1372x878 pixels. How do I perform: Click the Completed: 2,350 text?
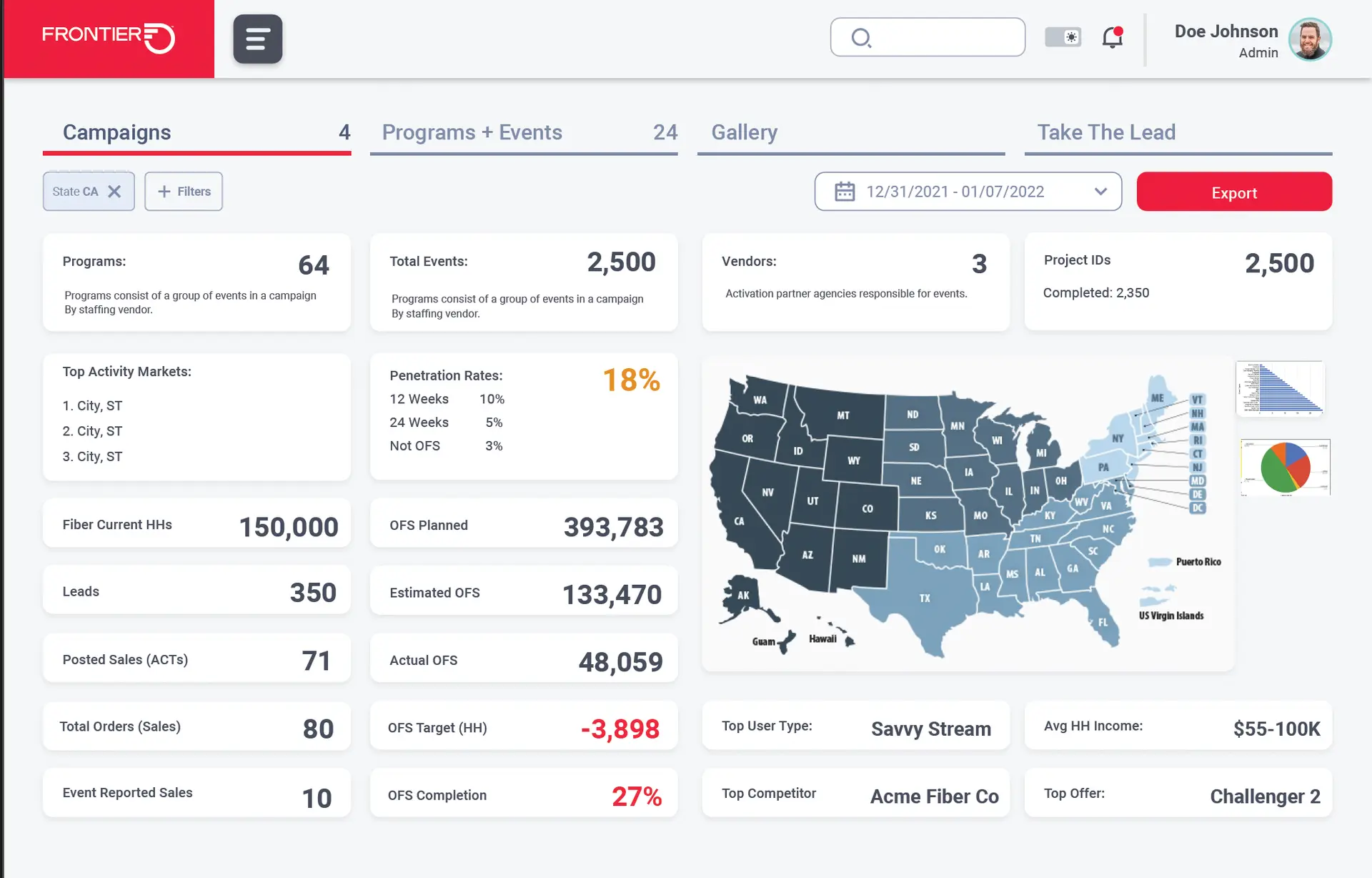tap(1095, 292)
